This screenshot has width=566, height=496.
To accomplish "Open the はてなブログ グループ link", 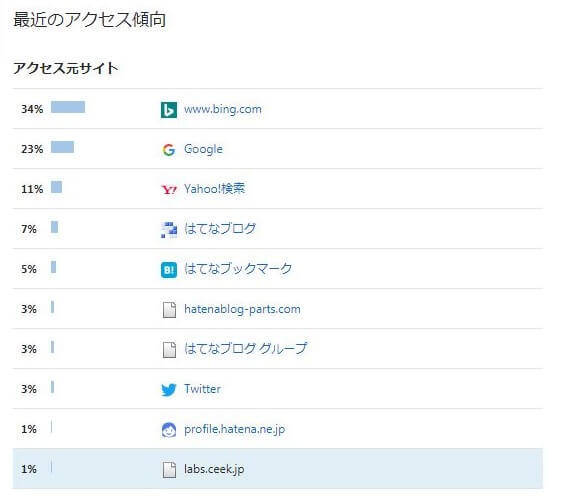I will 245,349.
